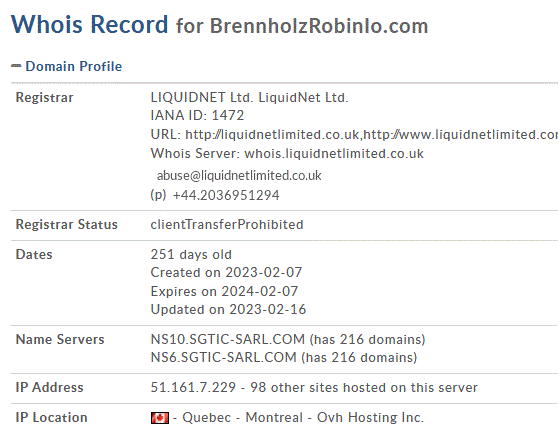The image size is (559, 430).
Task: Click the Updated on 2023-02-16 date
Action: tap(228, 309)
